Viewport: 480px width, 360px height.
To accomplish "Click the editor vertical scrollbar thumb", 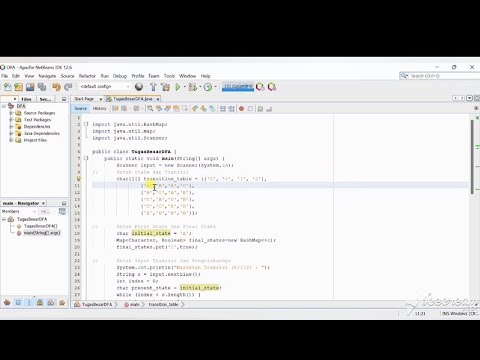I will click(x=472, y=157).
